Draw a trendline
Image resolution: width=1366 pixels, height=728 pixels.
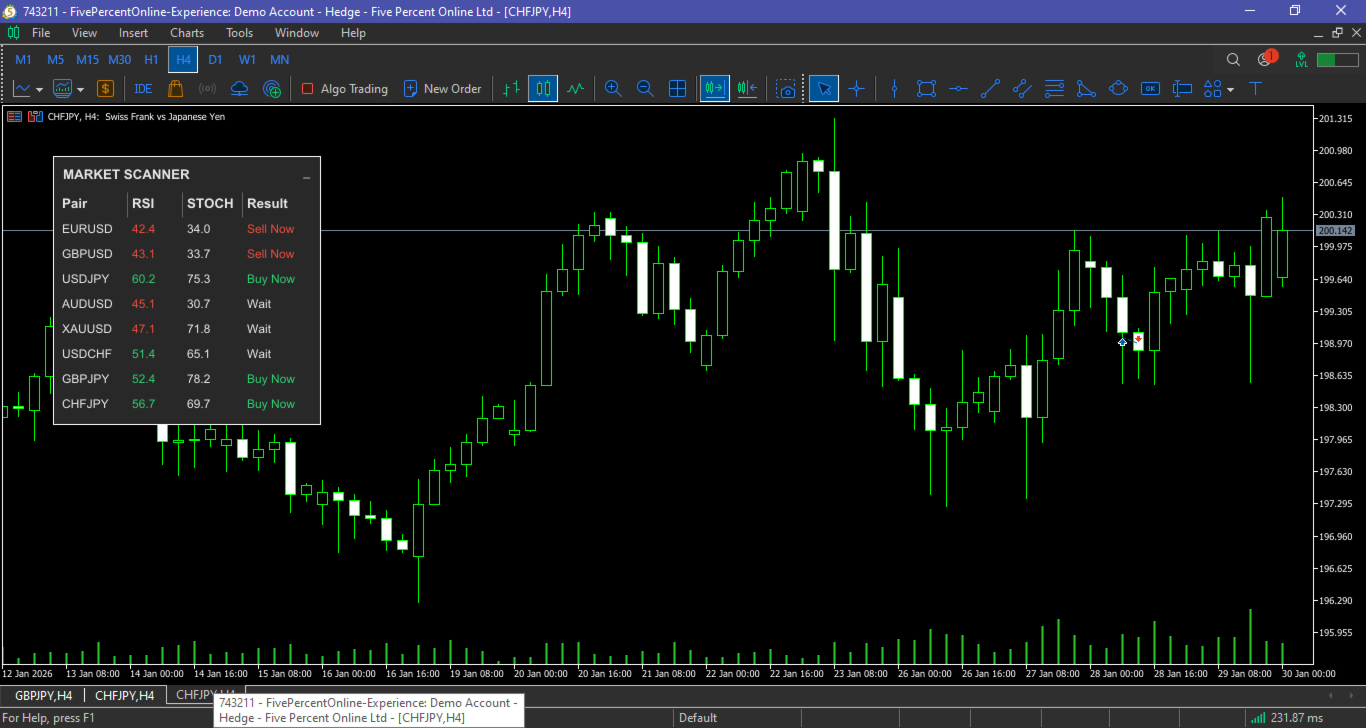tap(990, 89)
